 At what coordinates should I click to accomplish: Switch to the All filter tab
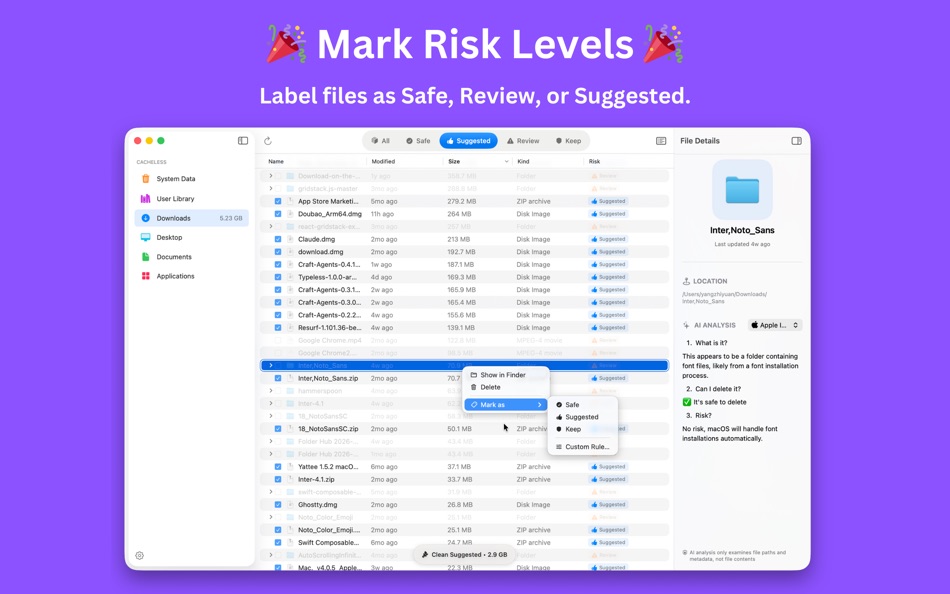[380, 141]
